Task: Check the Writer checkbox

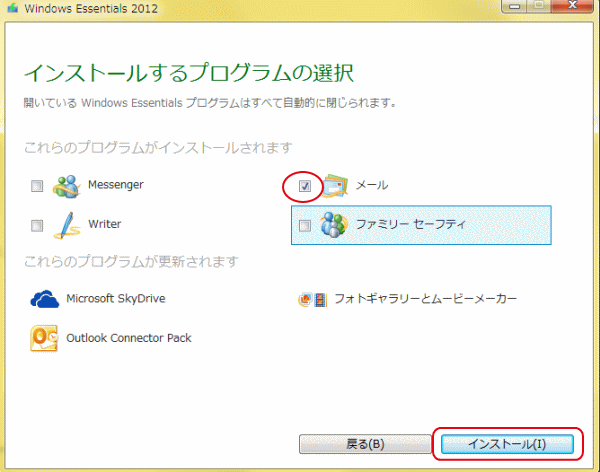Action: tap(37, 225)
